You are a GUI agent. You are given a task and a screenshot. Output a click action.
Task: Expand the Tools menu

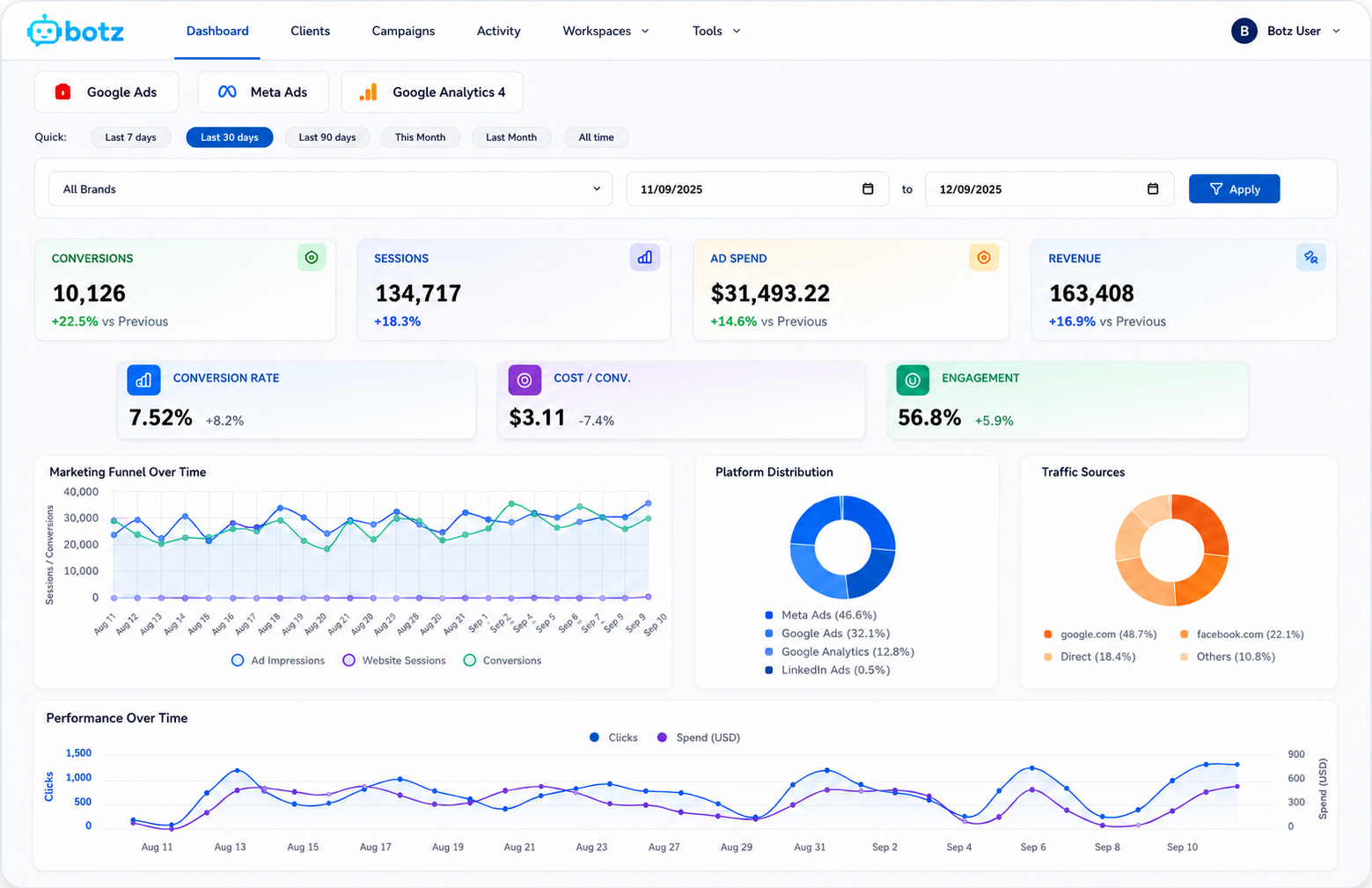tap(716, 31)
